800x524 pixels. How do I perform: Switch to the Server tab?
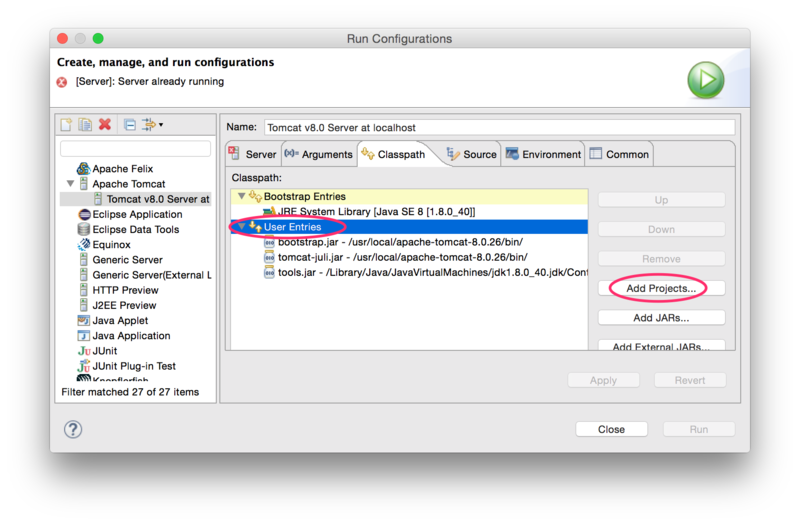pos(253,154)
